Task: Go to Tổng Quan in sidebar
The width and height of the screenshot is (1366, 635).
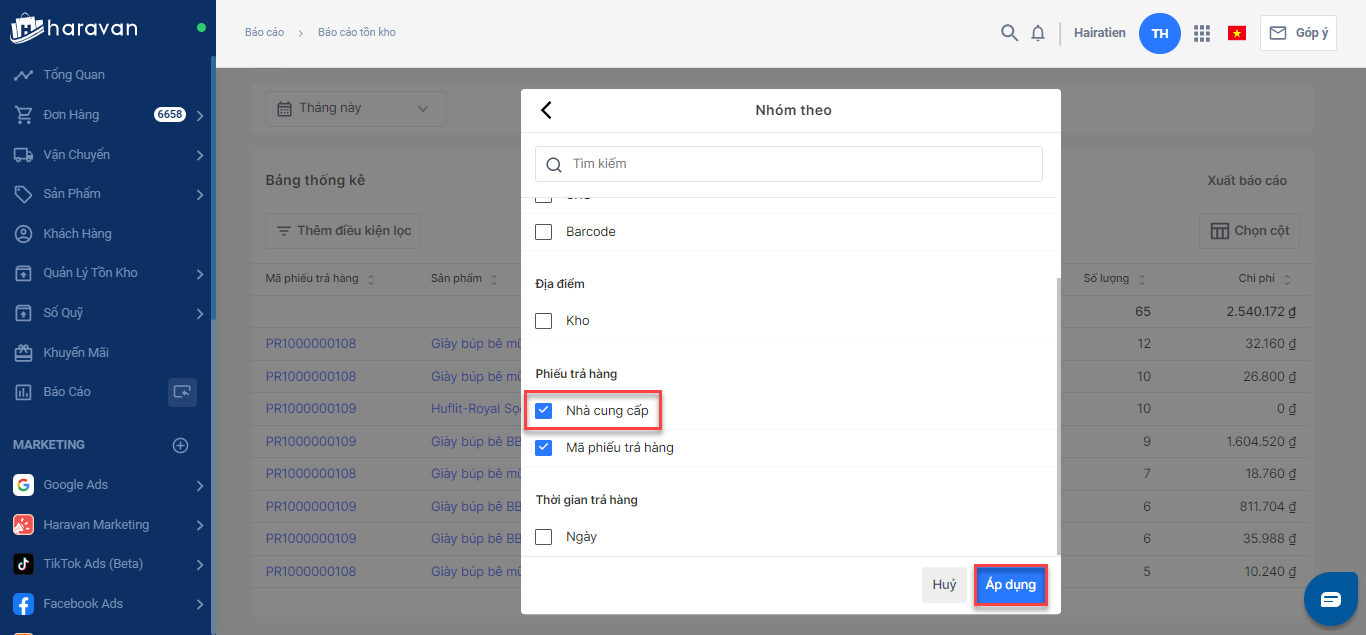Action: tap(73, 75)
